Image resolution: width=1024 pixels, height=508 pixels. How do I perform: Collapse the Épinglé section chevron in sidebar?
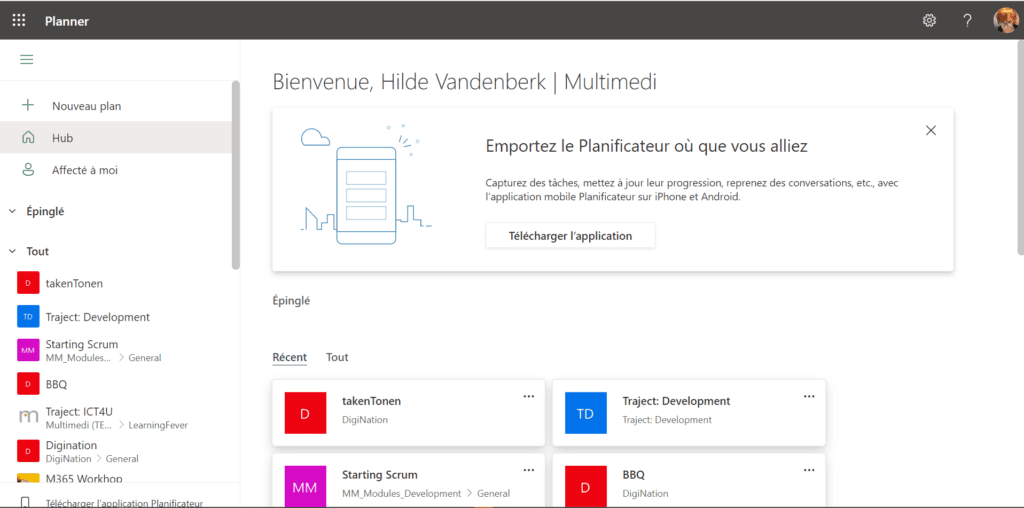[x=12, y=212]
